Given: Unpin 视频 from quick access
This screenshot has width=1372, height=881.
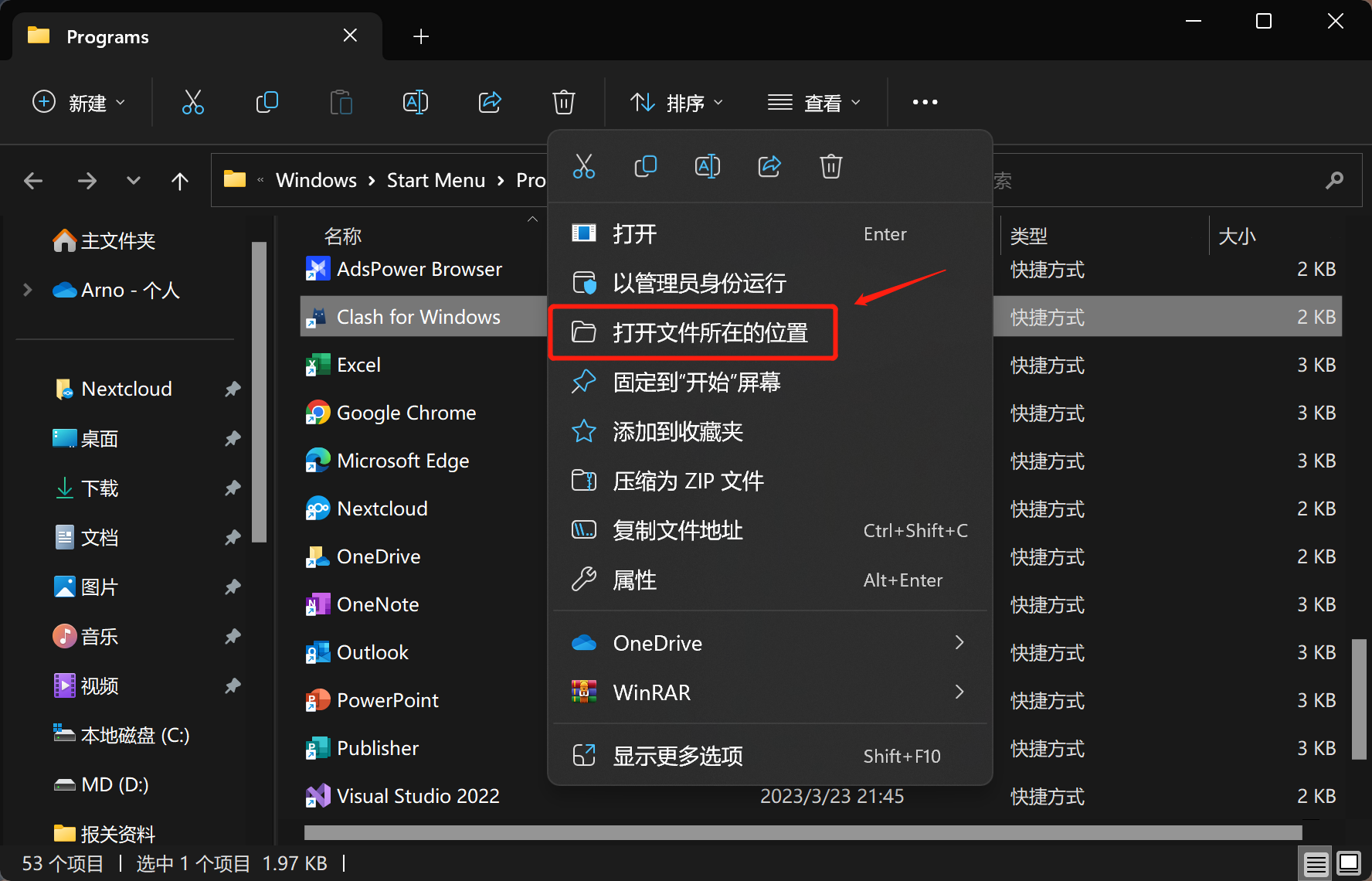Looking at the screenshot, I should [233, 685].
